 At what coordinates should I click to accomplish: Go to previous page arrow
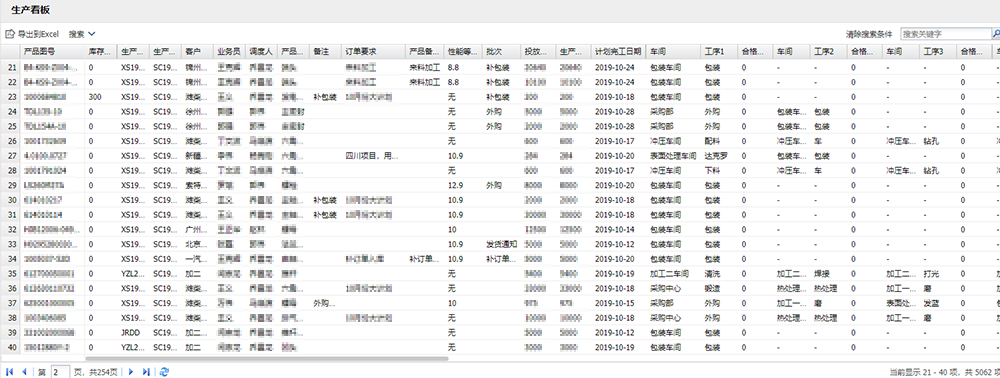24,372
